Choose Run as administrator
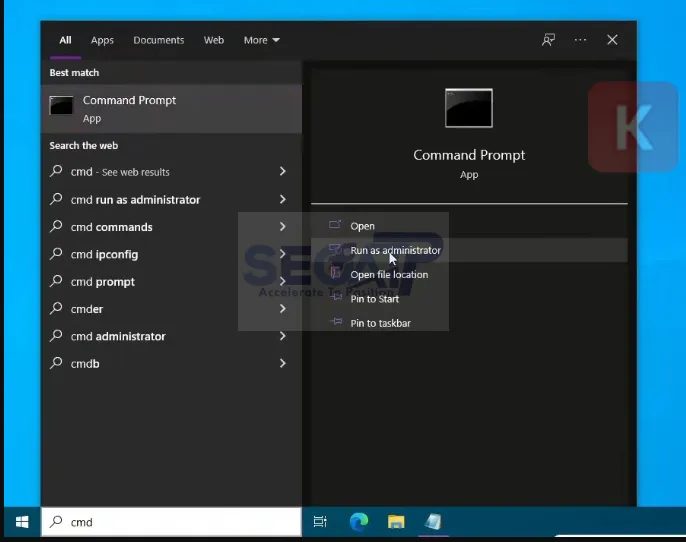Screen dimensions: 686x542 469,250
